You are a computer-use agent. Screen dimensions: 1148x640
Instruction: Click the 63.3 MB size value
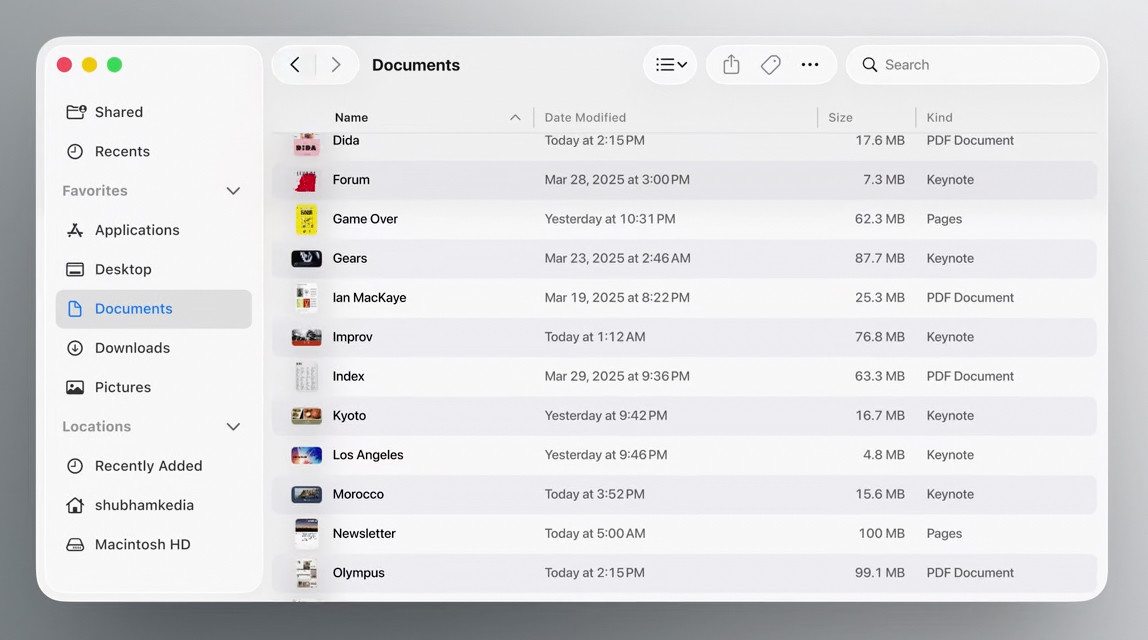pos(879,376)
